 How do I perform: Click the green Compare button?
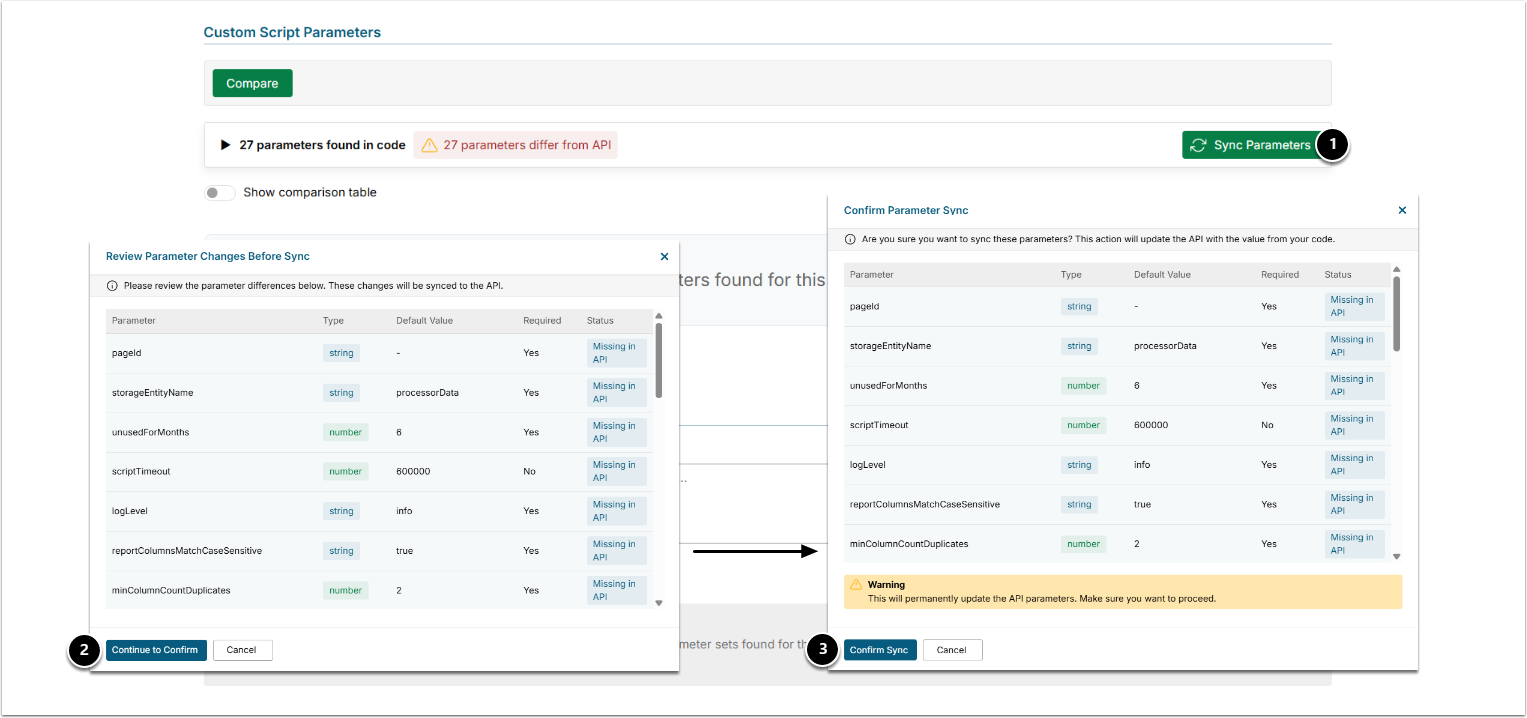click(x=252, y=83)
